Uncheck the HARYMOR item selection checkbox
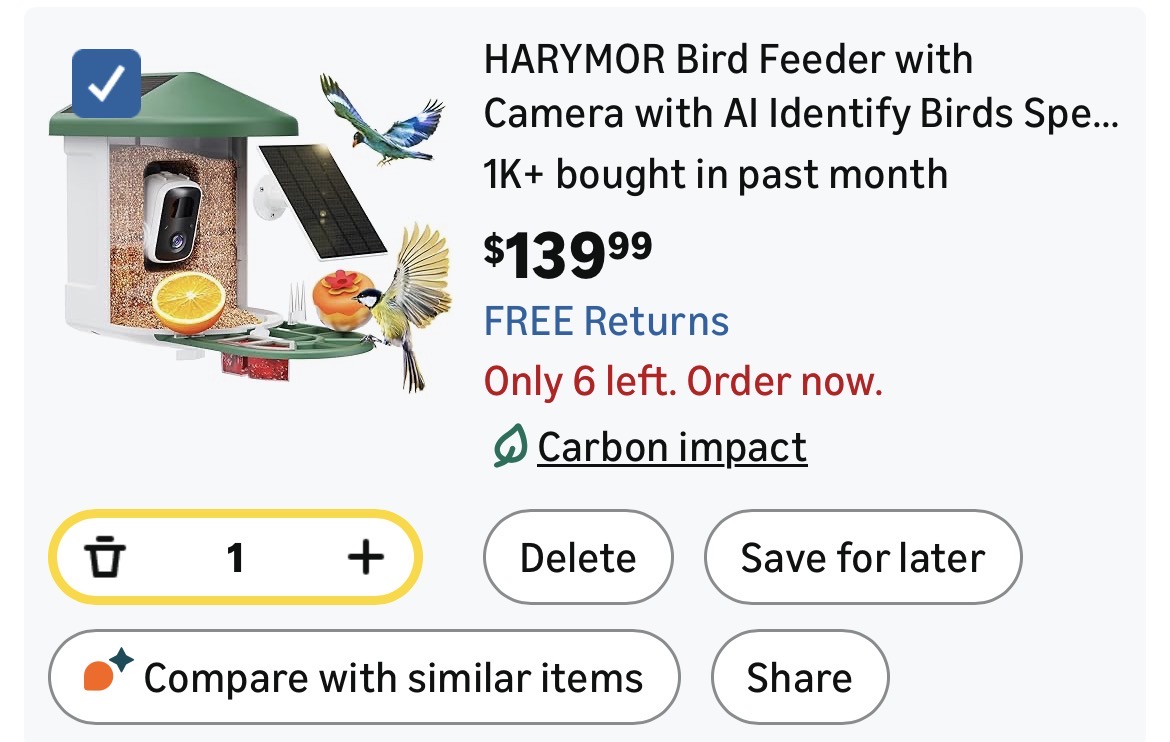1170x742 pixels. pos(107,84)
